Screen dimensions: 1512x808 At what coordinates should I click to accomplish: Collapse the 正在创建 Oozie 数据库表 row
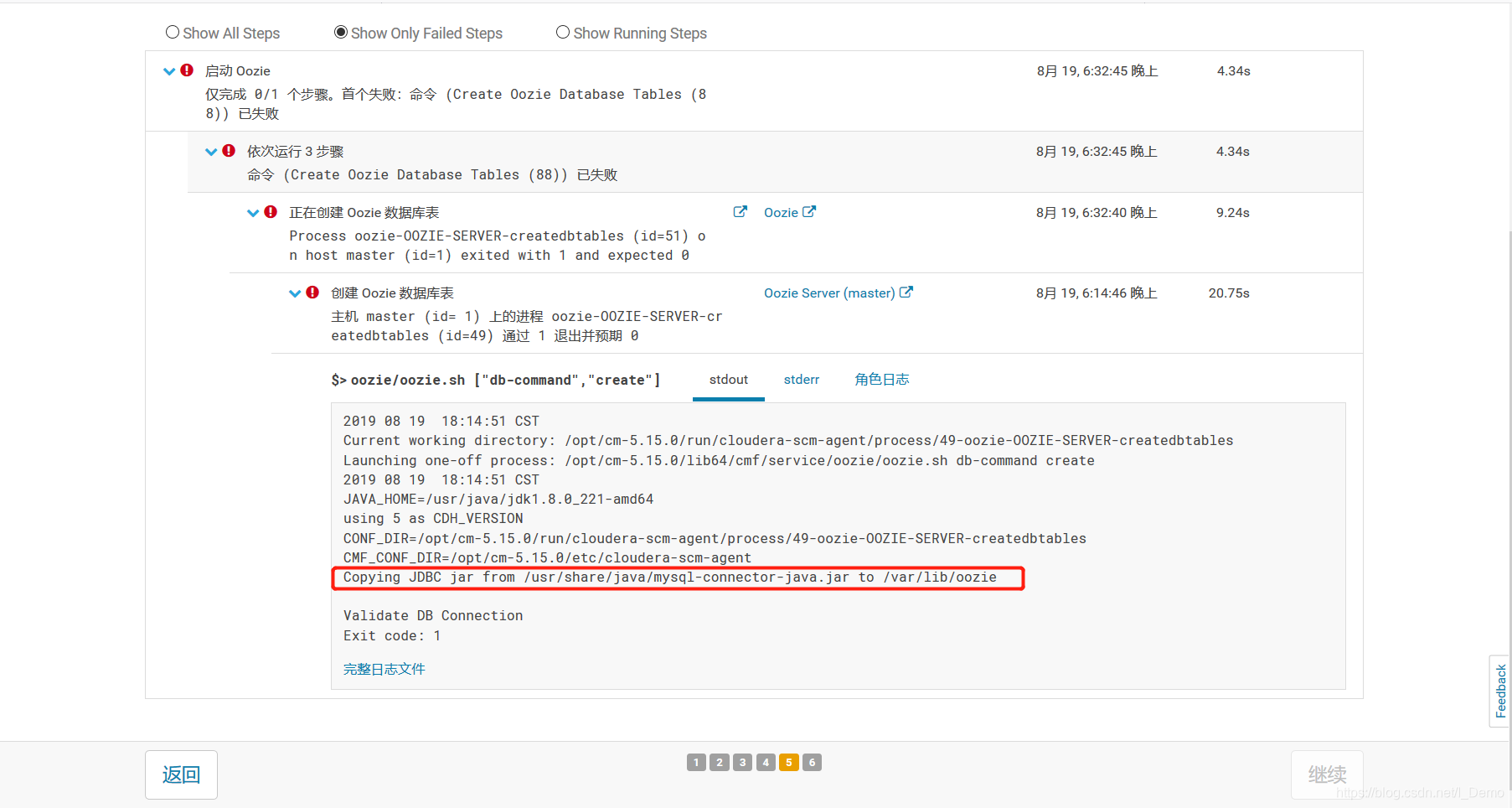[253, 213]
